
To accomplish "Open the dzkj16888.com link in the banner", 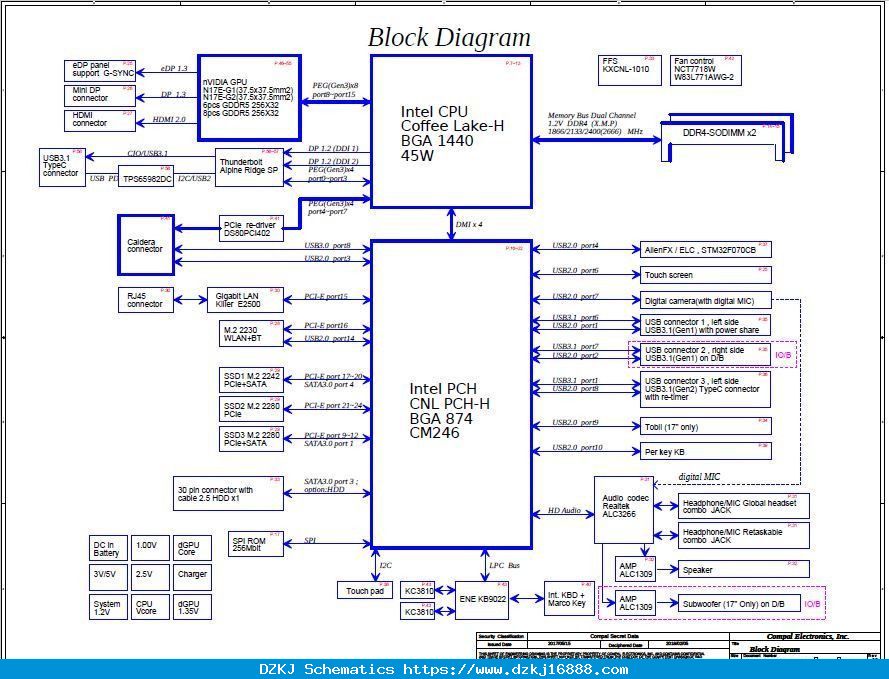I will coord(515,669).
